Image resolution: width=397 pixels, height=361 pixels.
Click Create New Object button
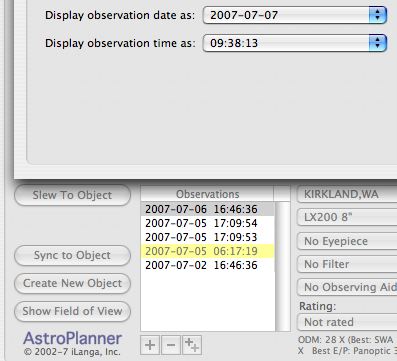[x=72, y=283]
